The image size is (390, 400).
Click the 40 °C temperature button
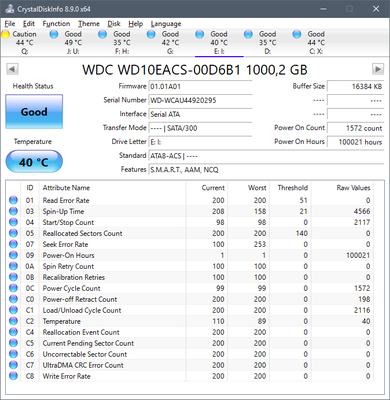coord(34,162)
